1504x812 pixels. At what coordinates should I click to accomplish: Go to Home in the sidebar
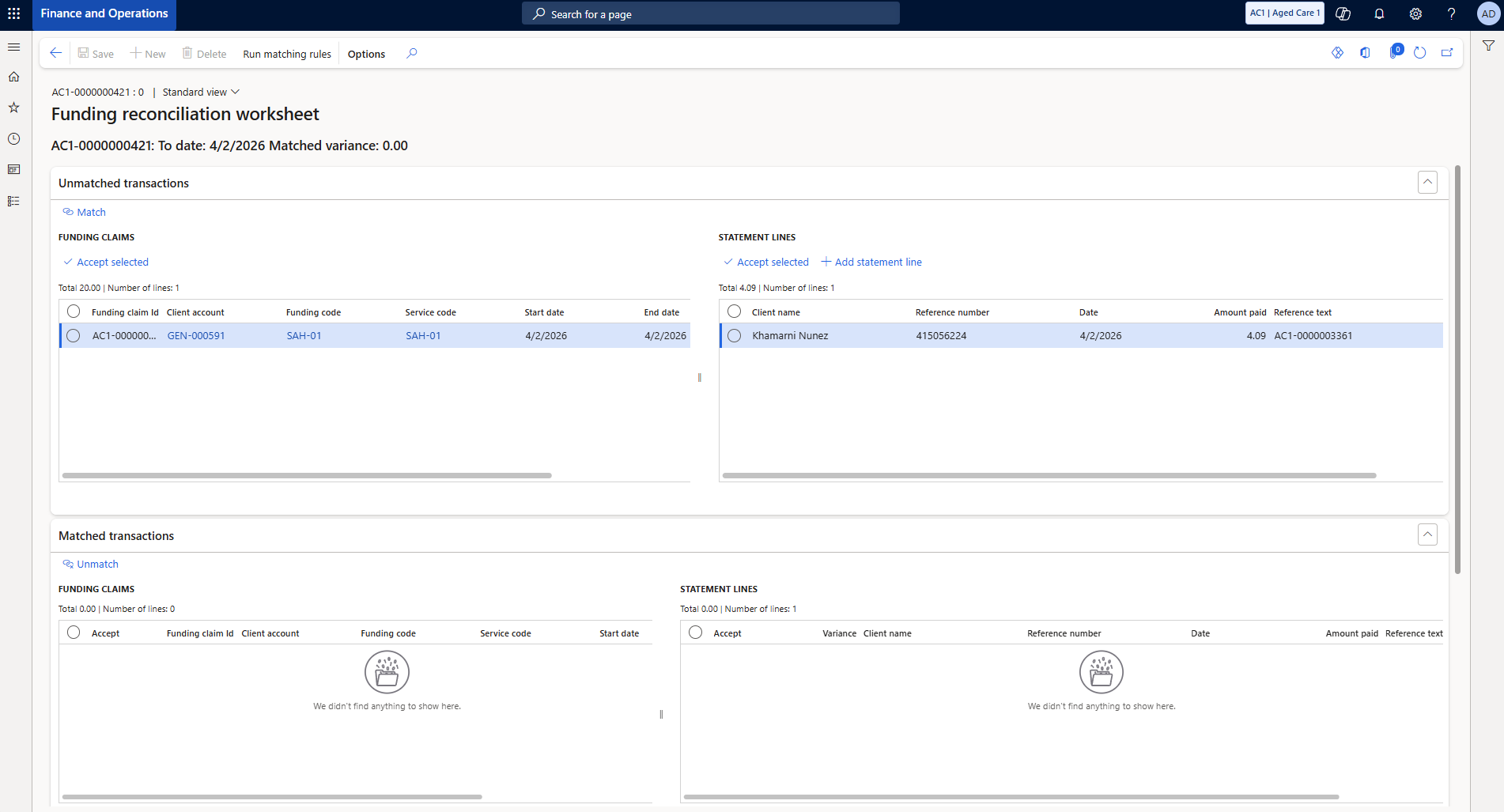[13, 77]
